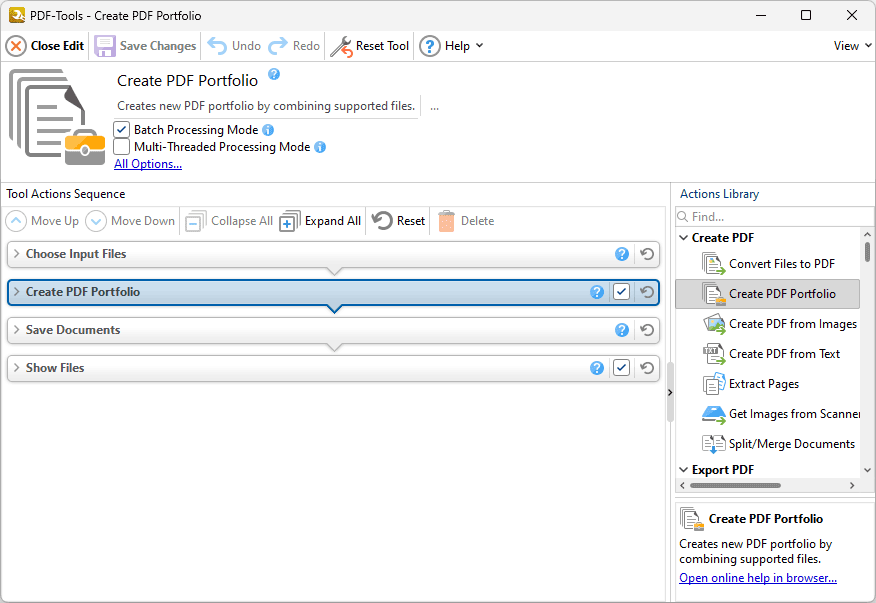Expand the Choose Input Files action
The image size is (876, 603).
[x=17, y=254]
